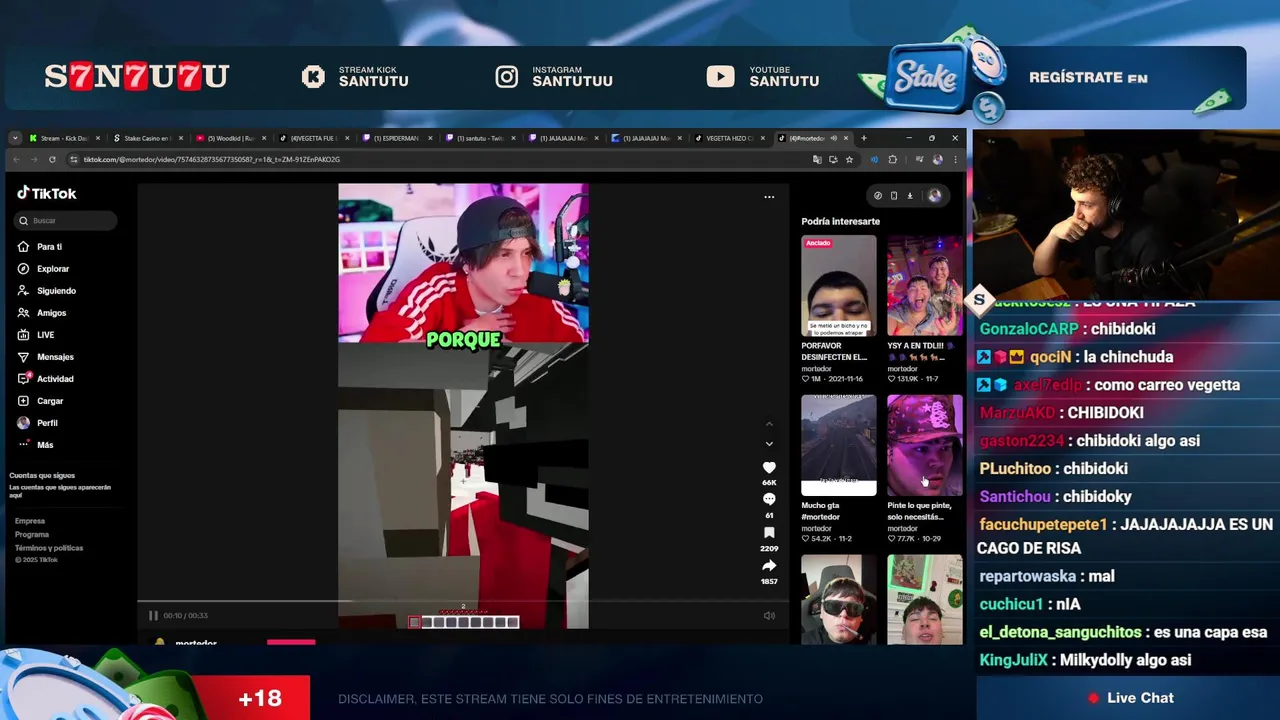The image size is (1280, 720).
Task: Click the Cargar upload icon
Action: click(x=24, y=401)
